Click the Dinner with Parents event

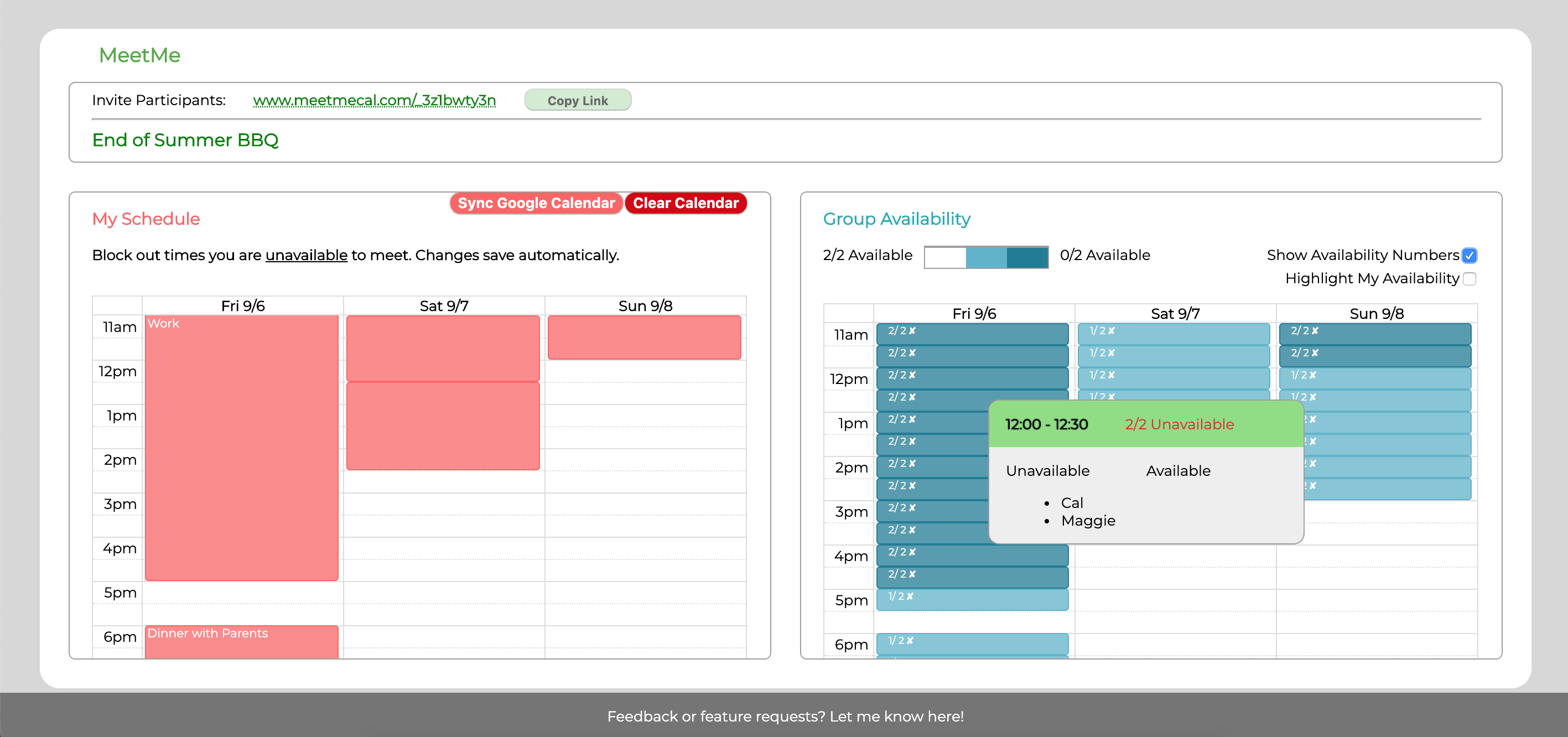pos(241,641)
